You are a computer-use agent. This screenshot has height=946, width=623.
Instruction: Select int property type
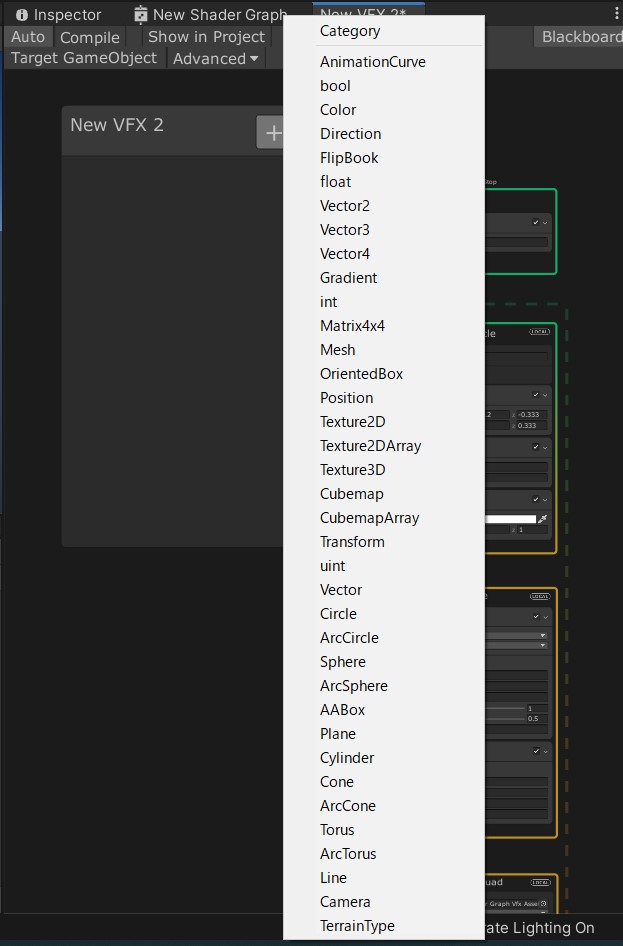click(x=384, y=302)
